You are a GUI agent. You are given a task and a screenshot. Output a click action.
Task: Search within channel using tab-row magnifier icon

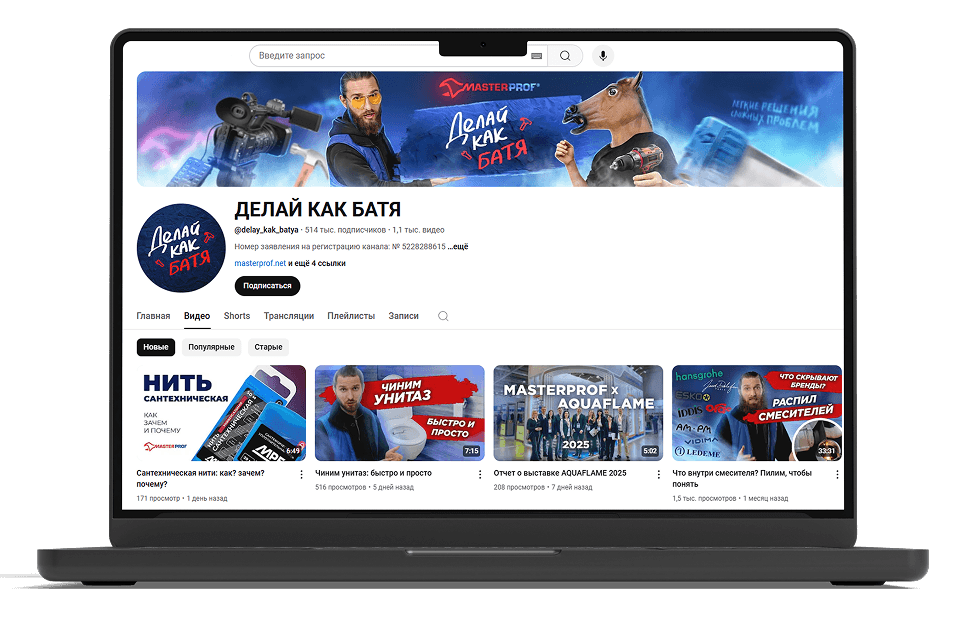(443, 316)
